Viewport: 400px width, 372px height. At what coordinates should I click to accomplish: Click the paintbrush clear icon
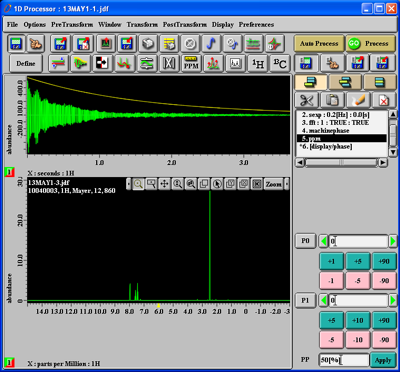tap(358, 100)
